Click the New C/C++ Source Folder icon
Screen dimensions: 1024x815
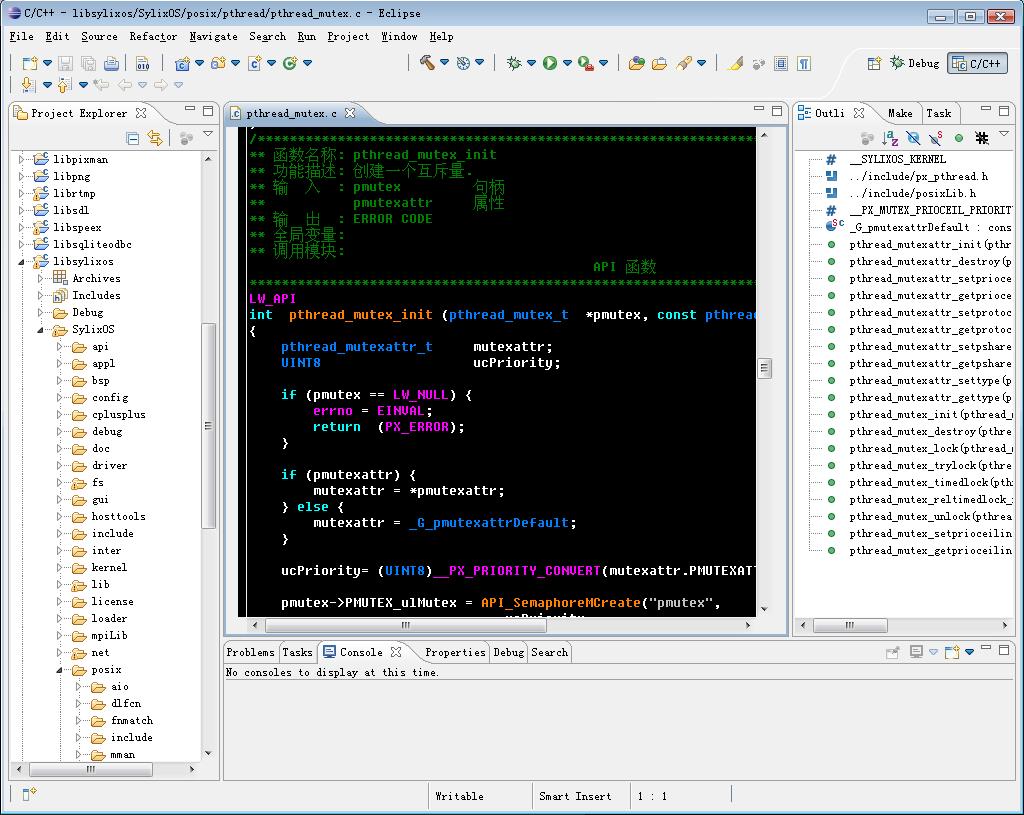(218, 63)
